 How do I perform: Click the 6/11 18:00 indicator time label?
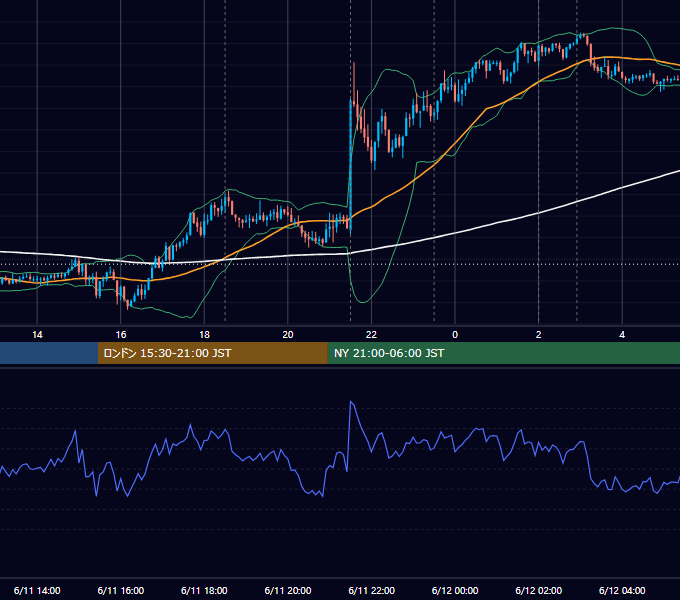(x=204, y=590)
